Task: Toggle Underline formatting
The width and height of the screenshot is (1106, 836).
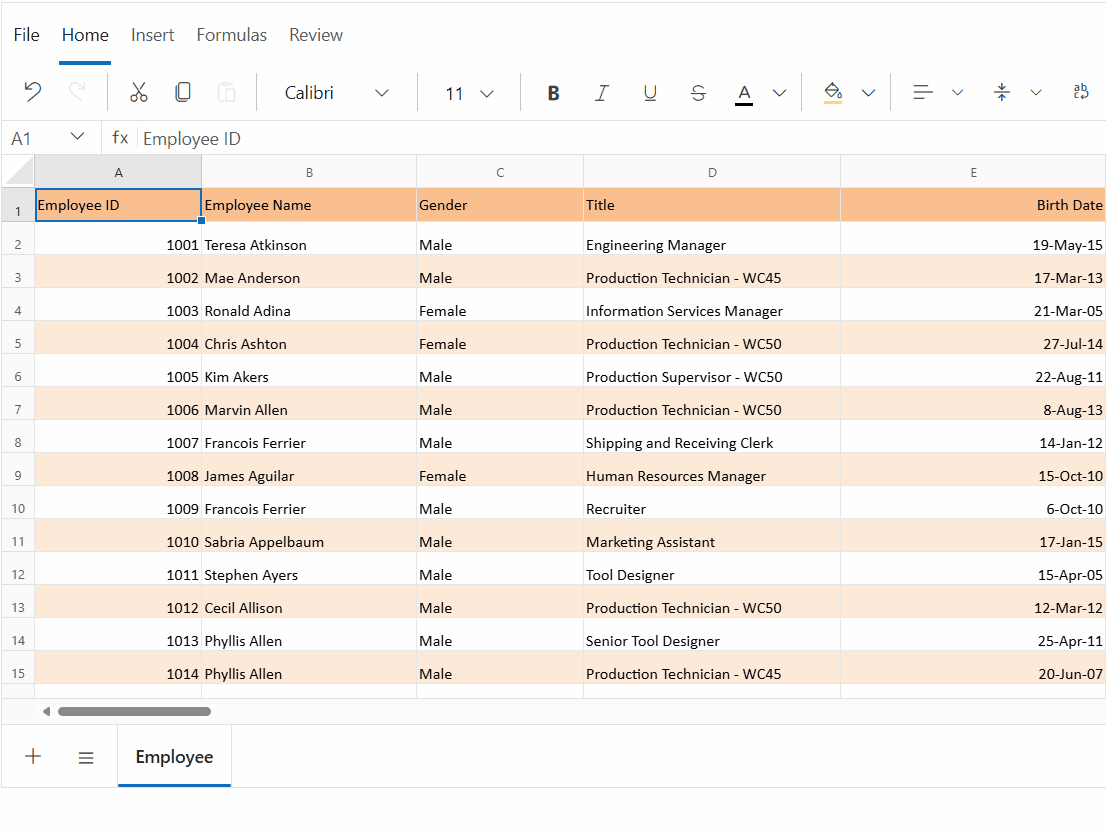Action: [x=650, y=93]
